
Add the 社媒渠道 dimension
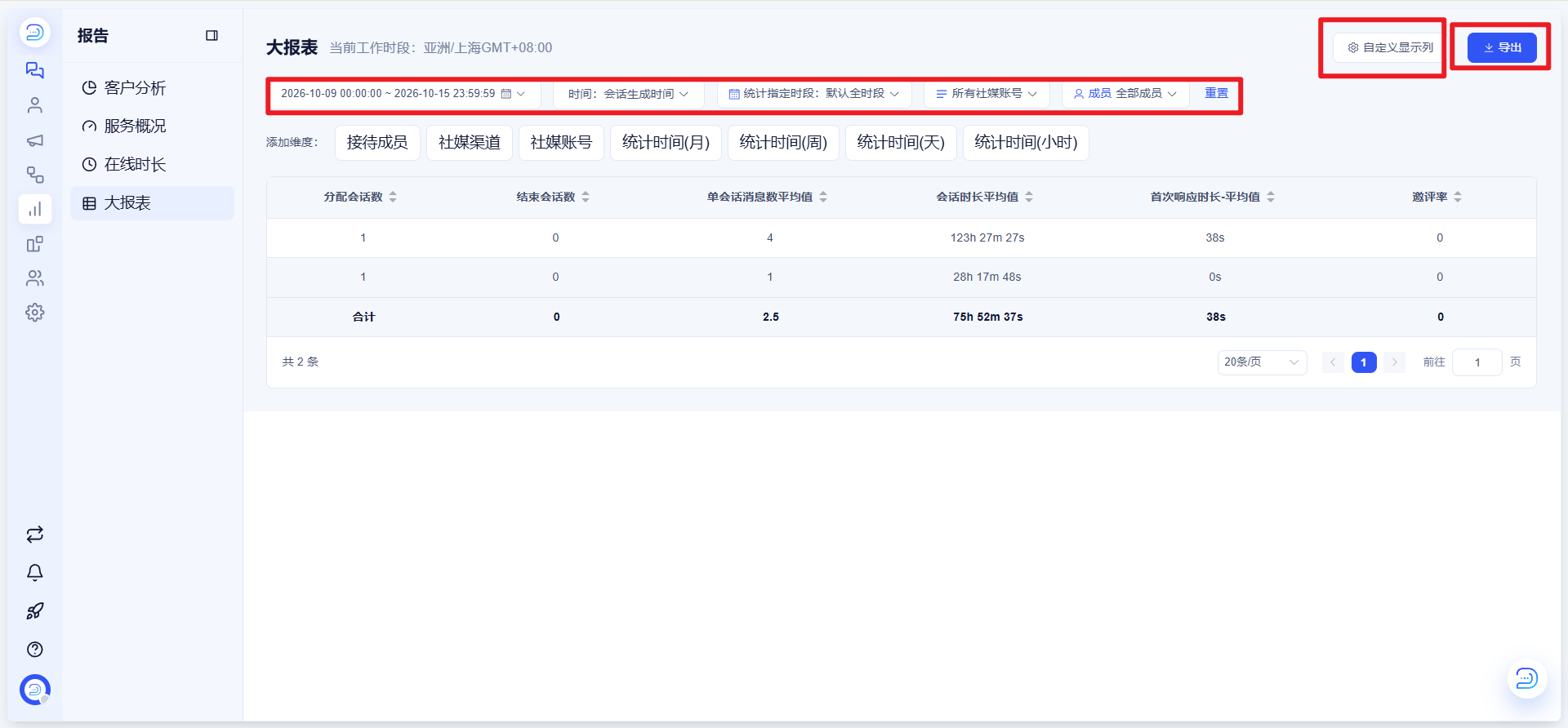[470, 143]
